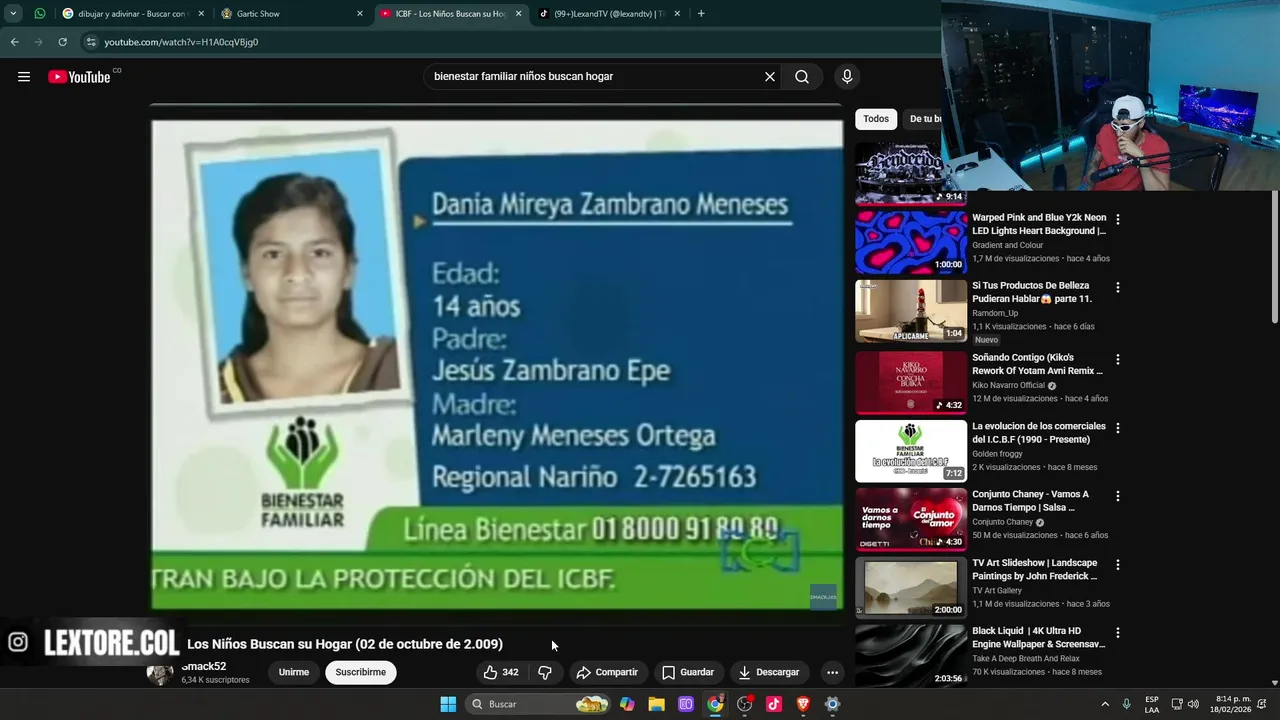
Task: Open options for Soñando Contigo video
Action: pos(1118,359)
